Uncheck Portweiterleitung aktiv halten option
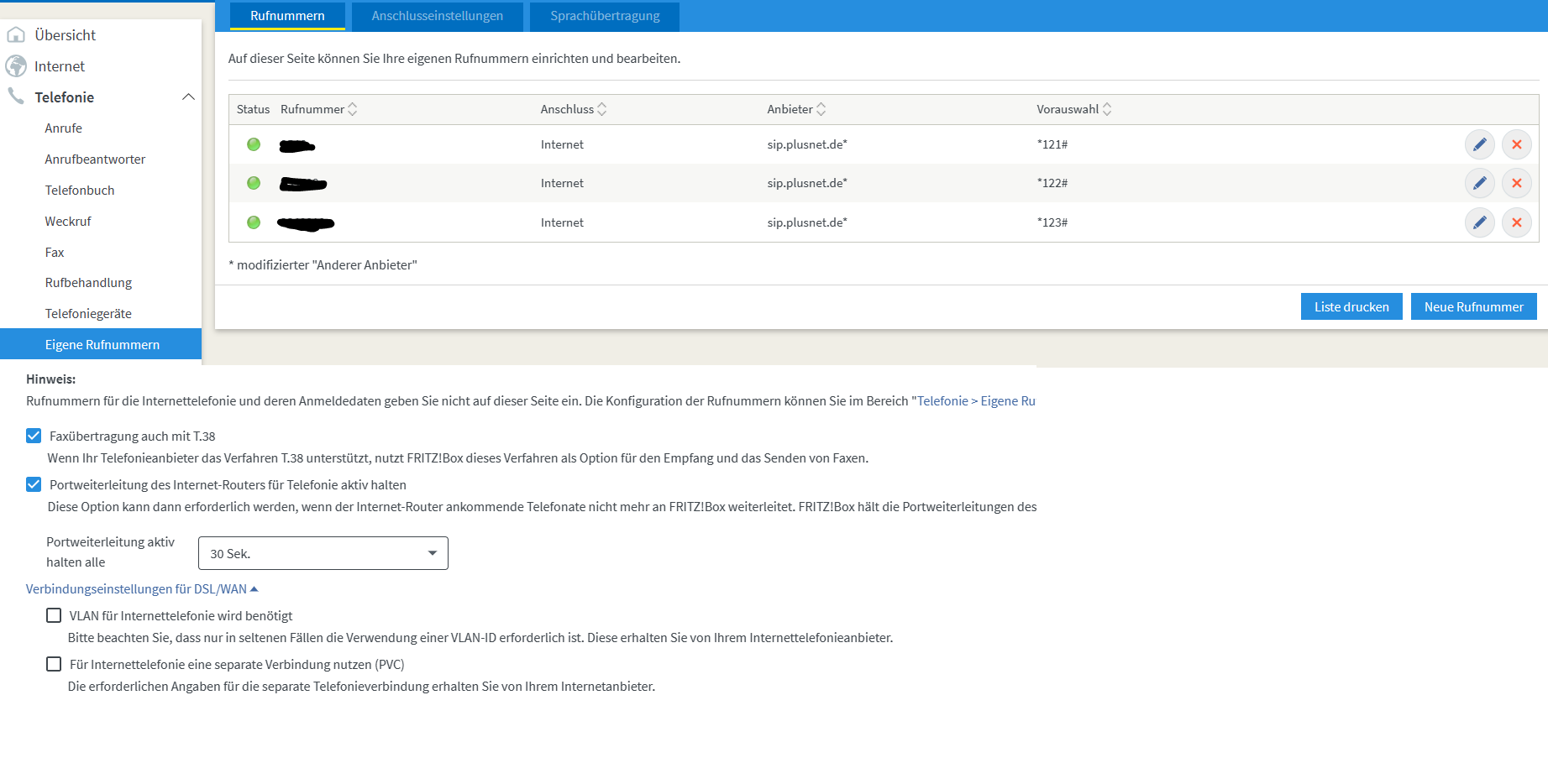 [x=34, y=484]
